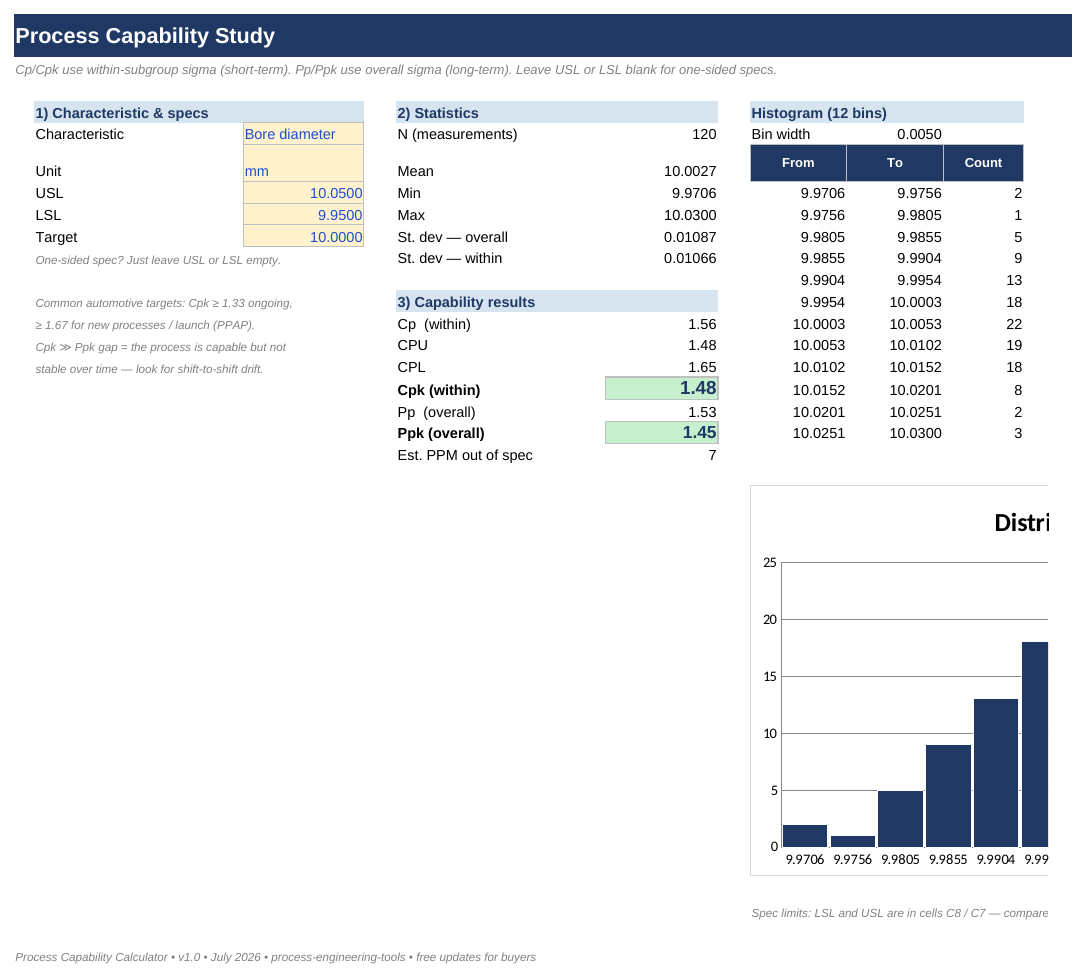Click the Bin width value 0.0050

point(919,134)
